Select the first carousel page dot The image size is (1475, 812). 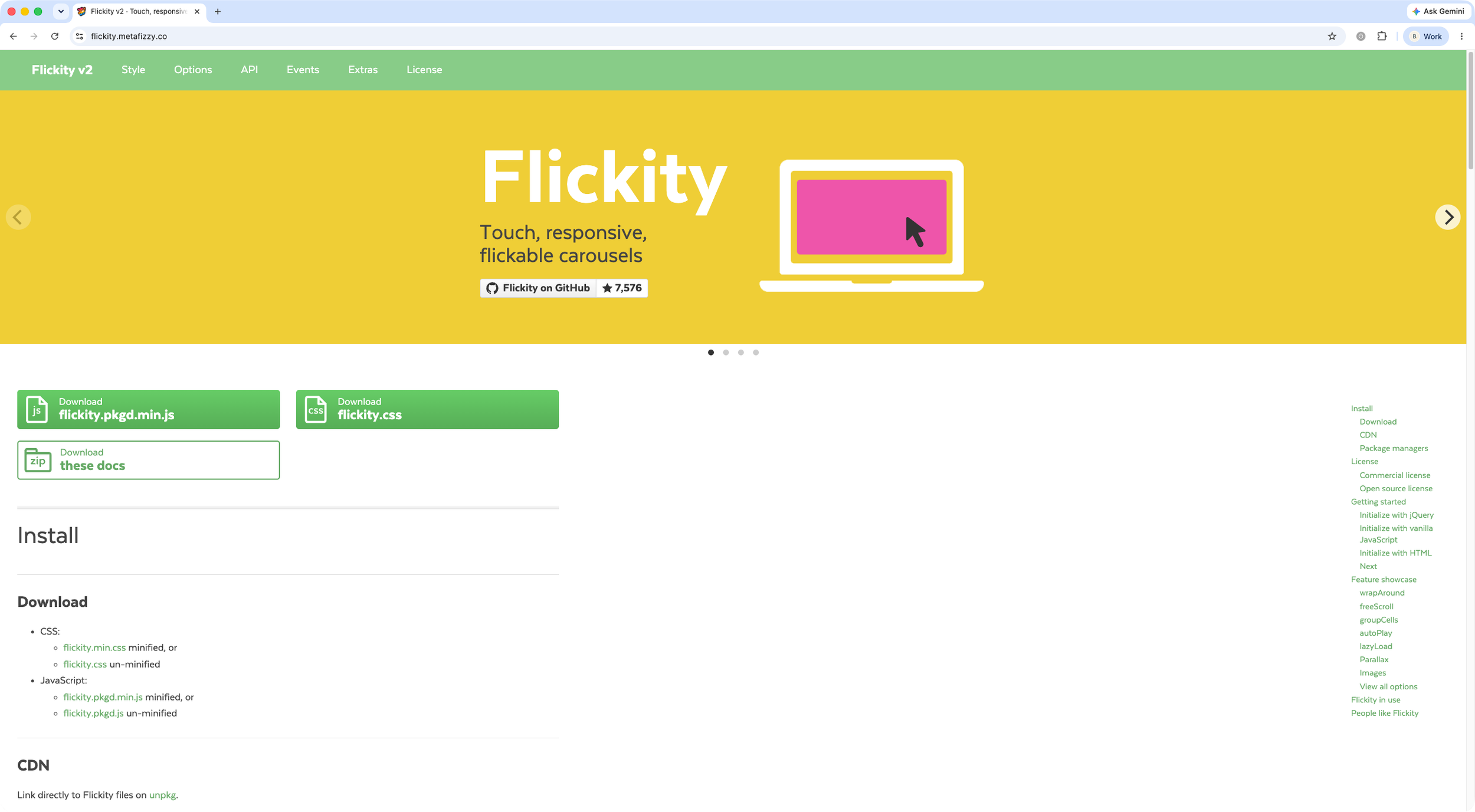pyautogui.click(x=711, y=353)
